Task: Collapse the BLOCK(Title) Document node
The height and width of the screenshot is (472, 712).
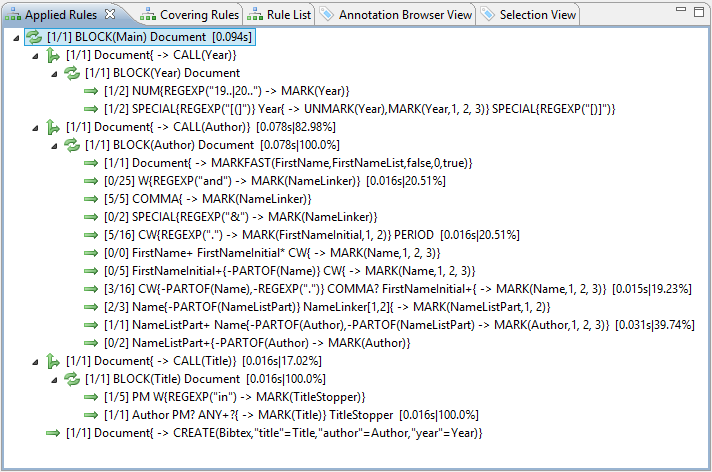Action: point(54,380)
